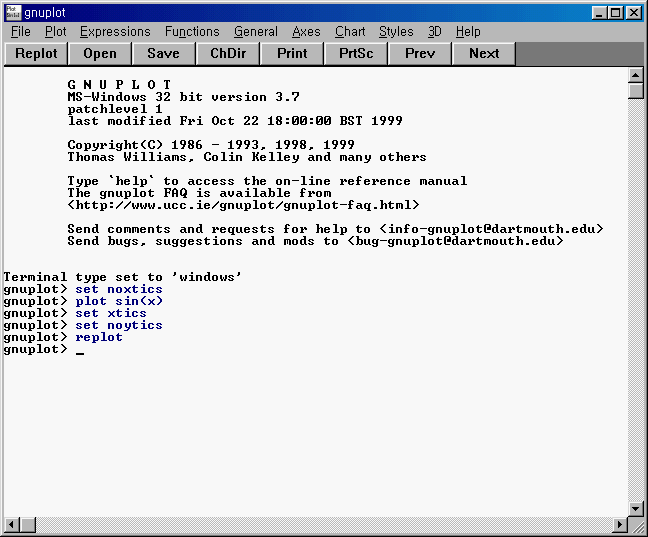Maximize the gnuplot window
The image size is (648, 537).
(615, 13)
